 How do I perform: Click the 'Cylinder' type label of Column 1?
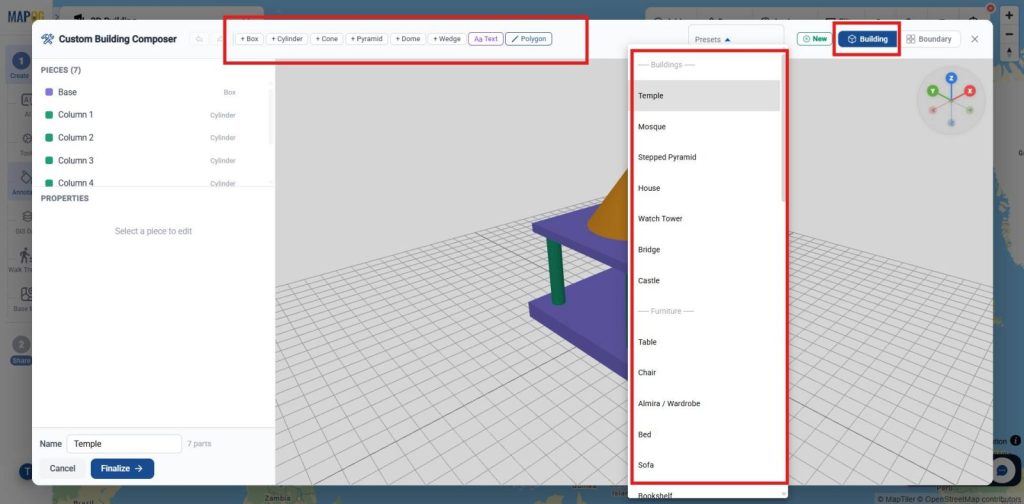pos(223,116)
